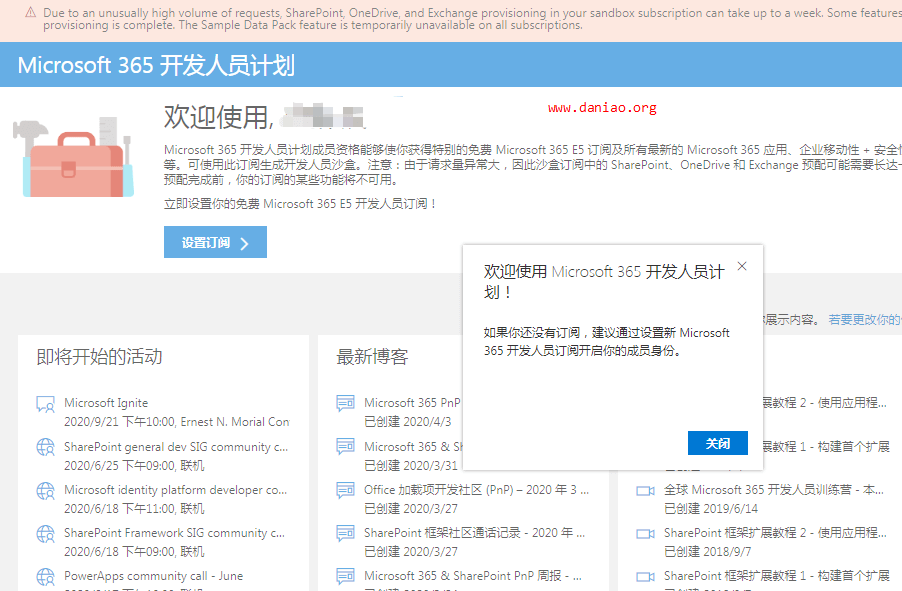The image size is (902, 591).
Task: Click the warning triangle icon in banner
Action: [30, 13]
